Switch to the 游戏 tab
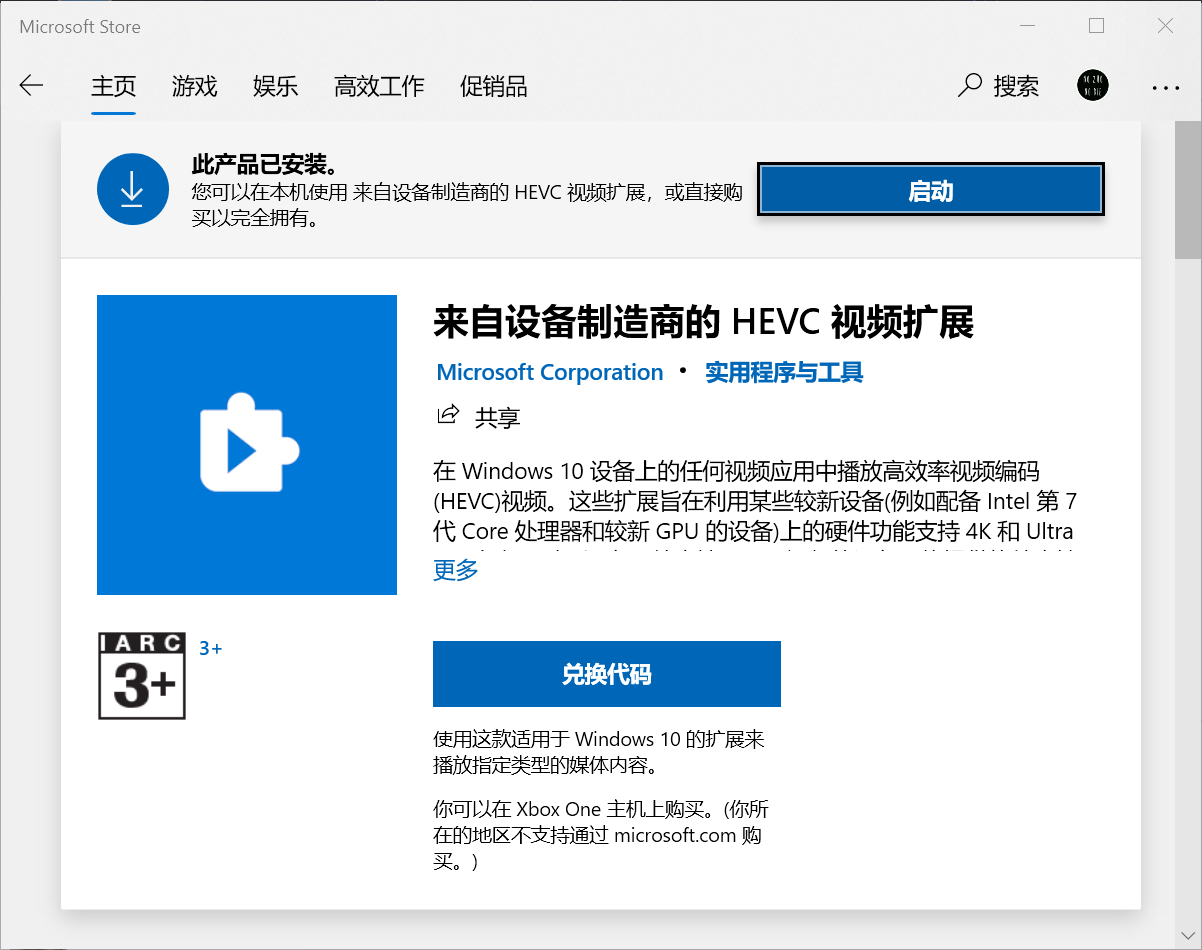The height and width of the screenshot is (950, 1202). 194,87
